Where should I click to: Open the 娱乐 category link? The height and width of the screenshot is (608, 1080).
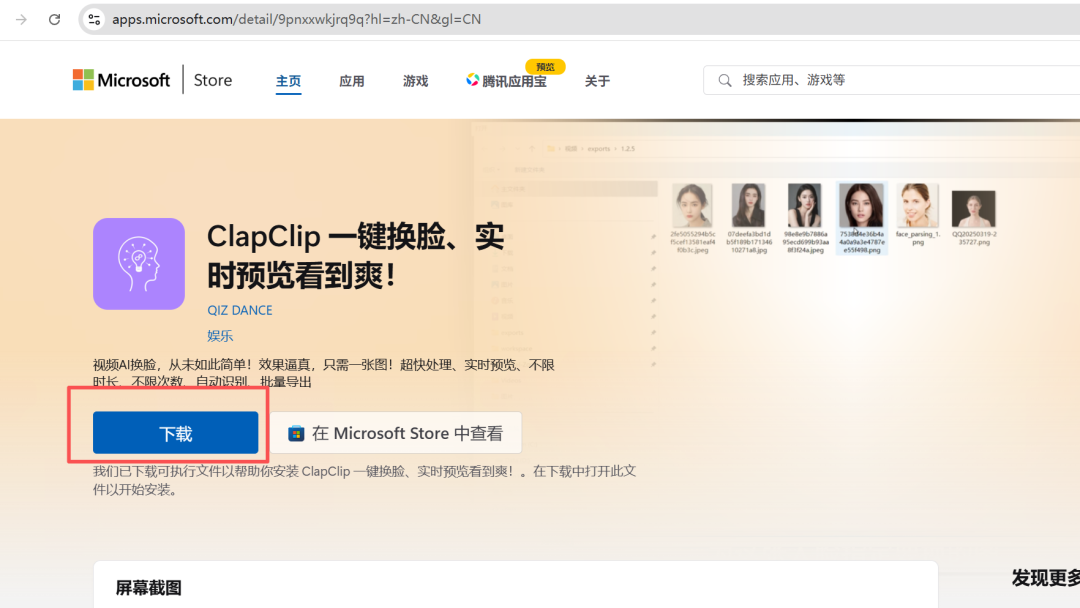220,335
